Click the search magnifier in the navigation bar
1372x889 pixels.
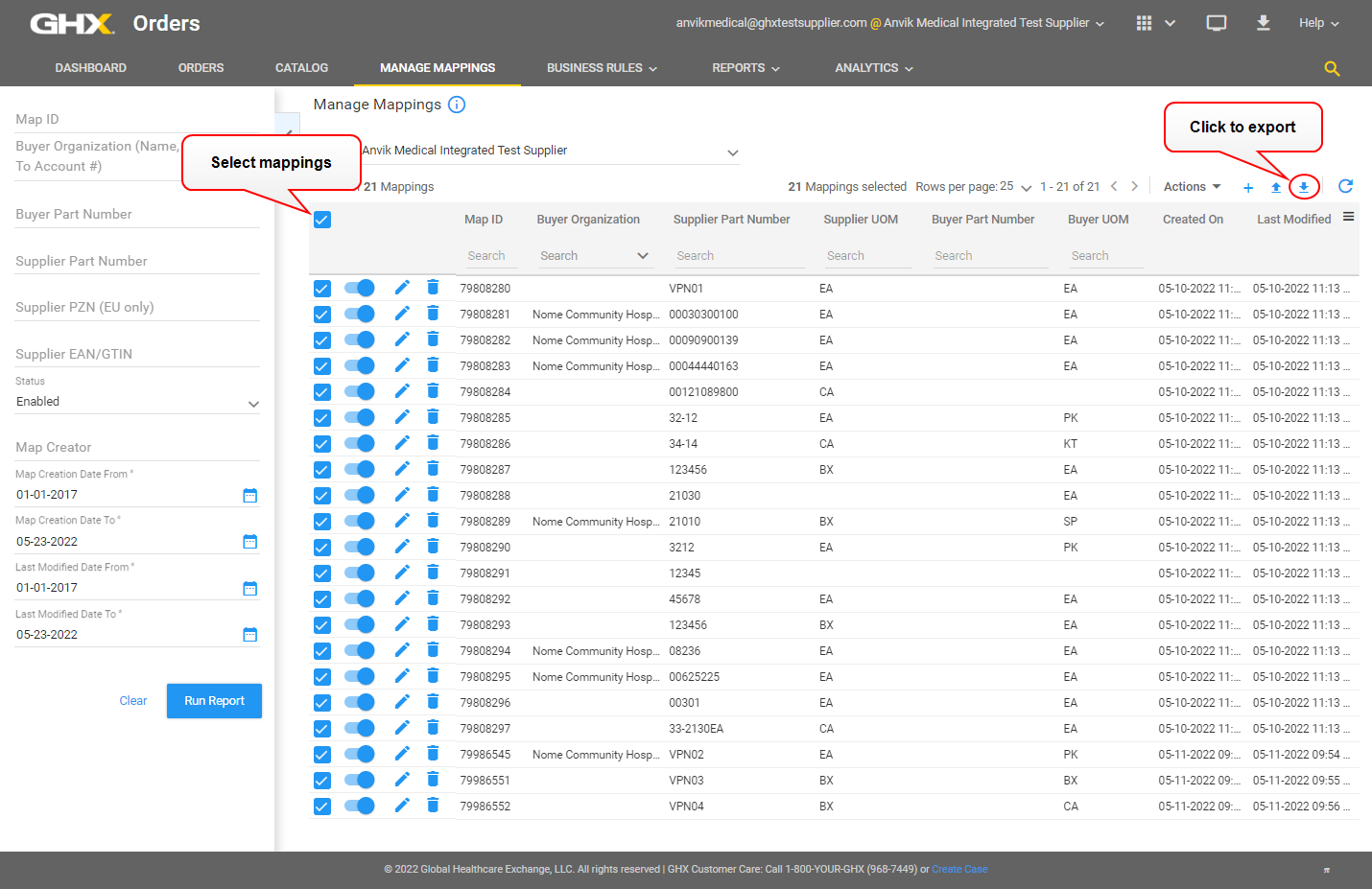tap(1332, 68)
